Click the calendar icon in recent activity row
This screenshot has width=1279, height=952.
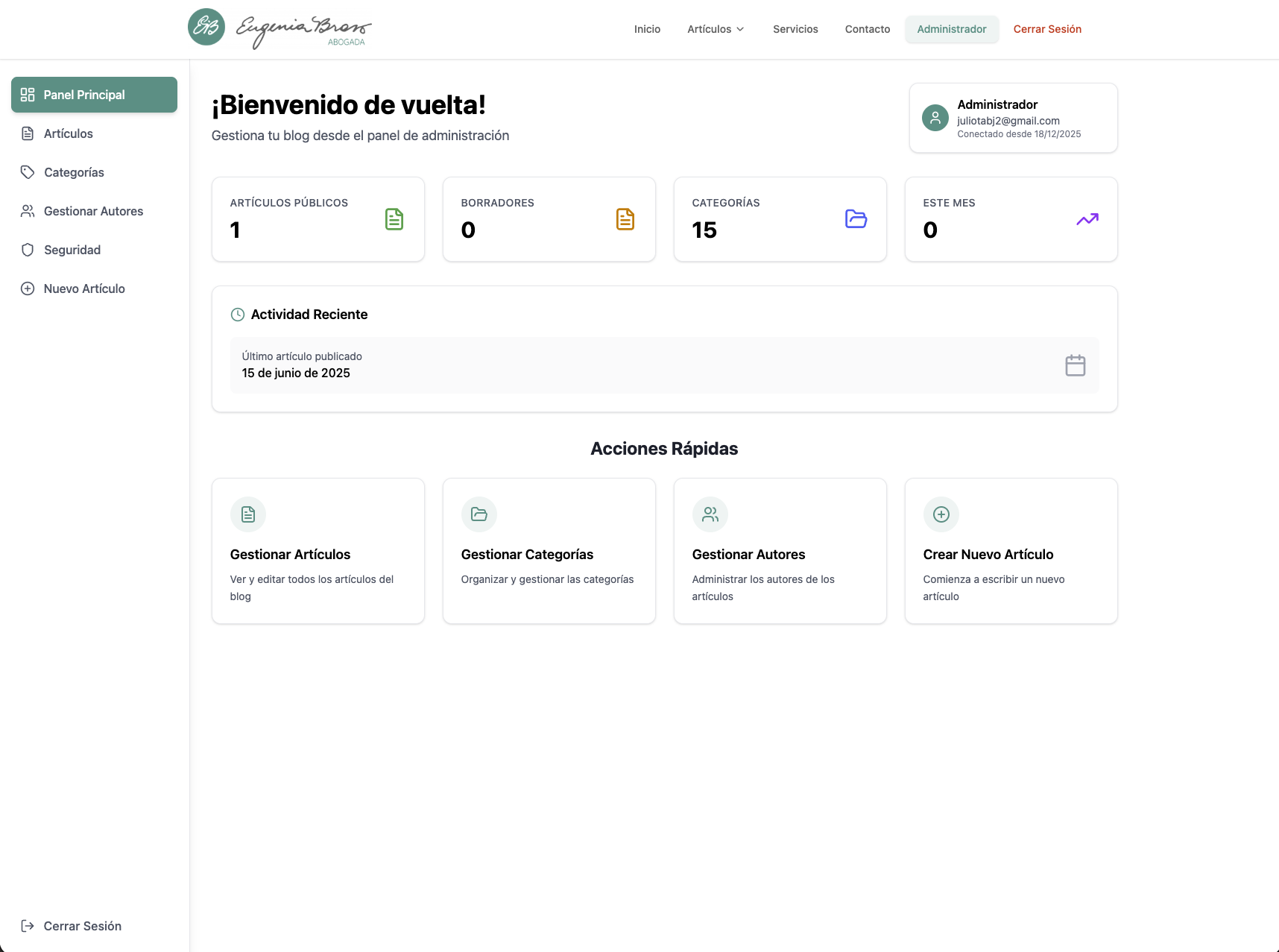pyautogui.click(x=1076, y=365)
